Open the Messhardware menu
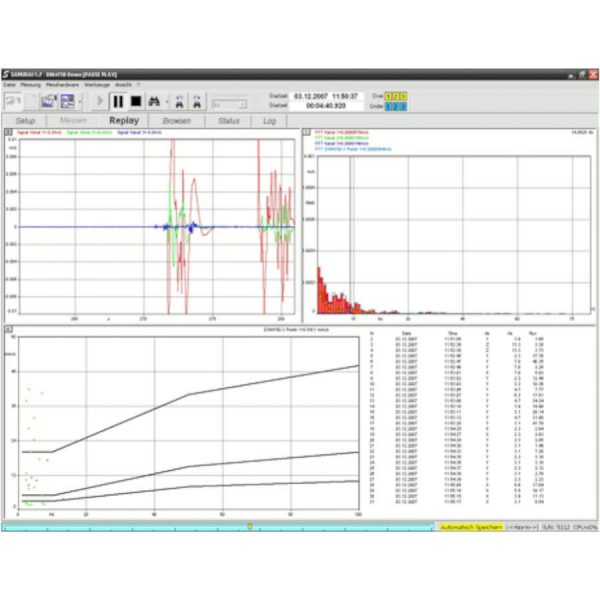Viewport: 600px width, 600px height. pyautogui.click(x=62, y=85)
